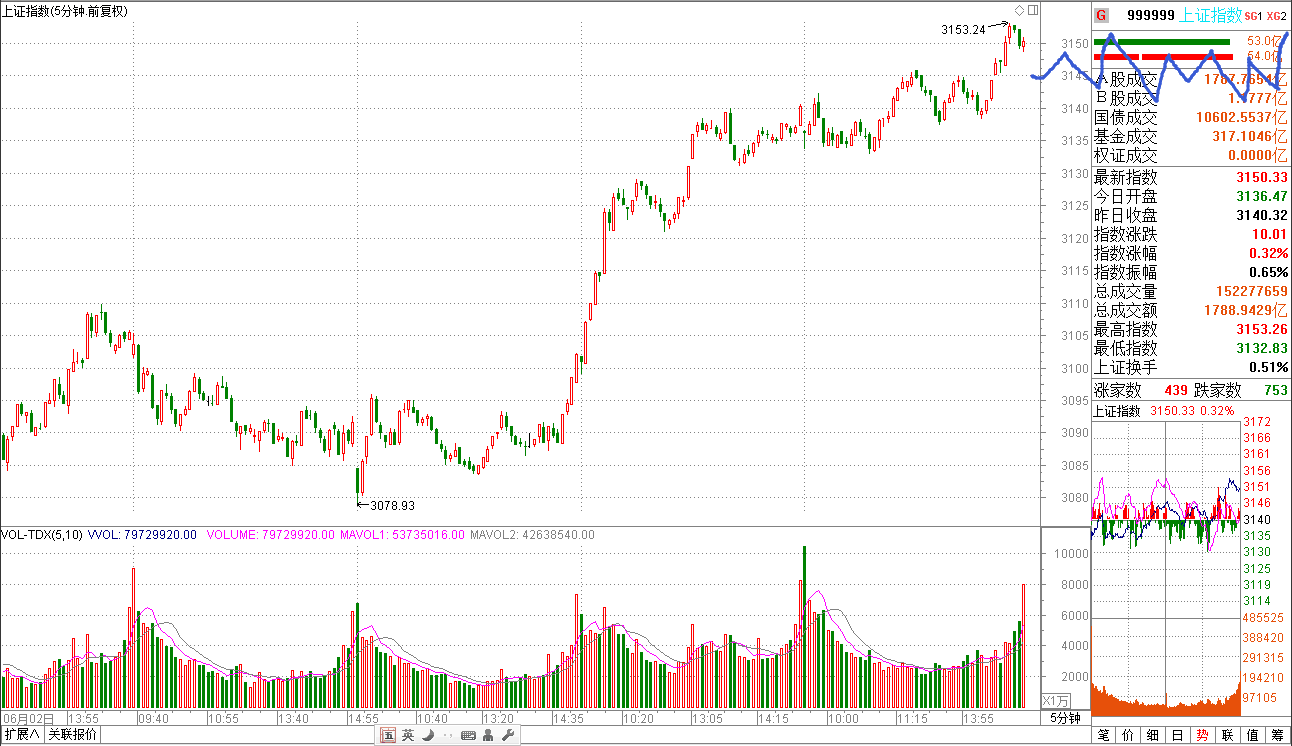
Task: Toggle the split-panel icon at chart top right
Action: click(1032, 10)
